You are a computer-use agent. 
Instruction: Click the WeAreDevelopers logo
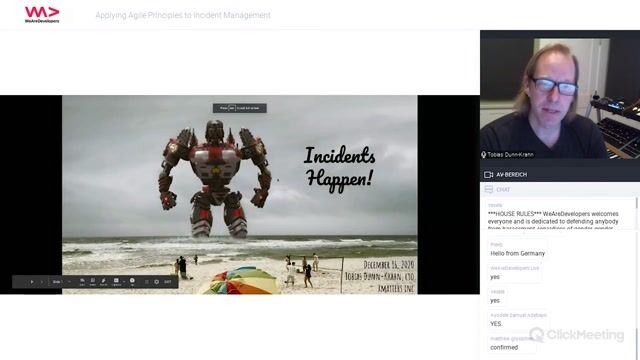pos(42,14)
